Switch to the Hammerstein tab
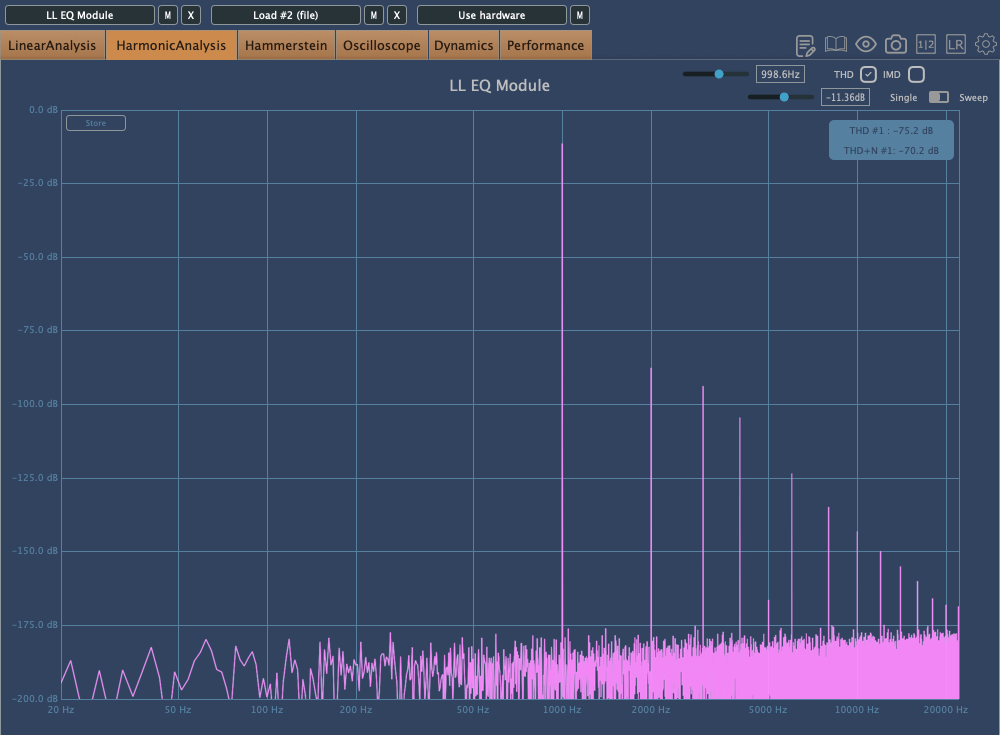This screenshot has width=1000, height=735. (286, 45)
